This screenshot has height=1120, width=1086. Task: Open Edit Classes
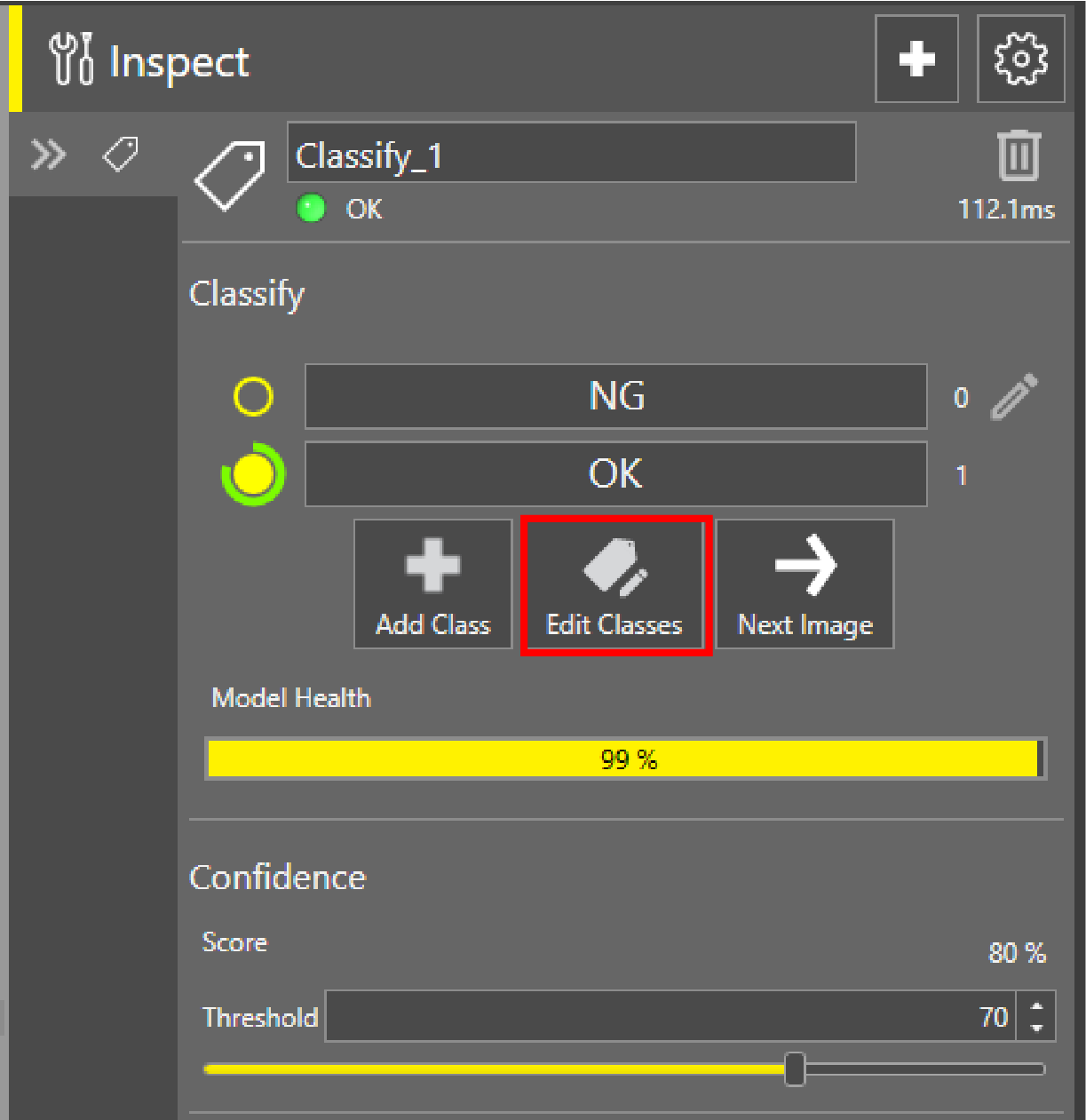(x=615, y=586)
